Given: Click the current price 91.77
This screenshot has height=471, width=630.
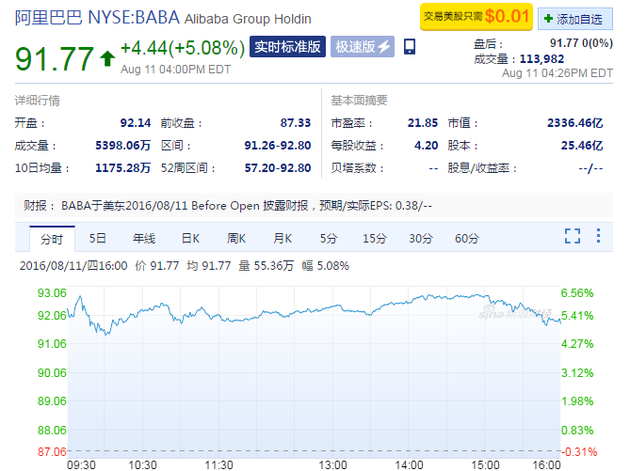Looking at the screenshot, I should point(54,59).
